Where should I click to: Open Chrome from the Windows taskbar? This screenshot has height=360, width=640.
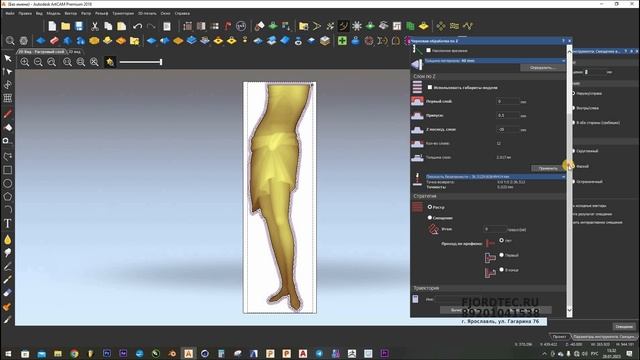(74, 353)
